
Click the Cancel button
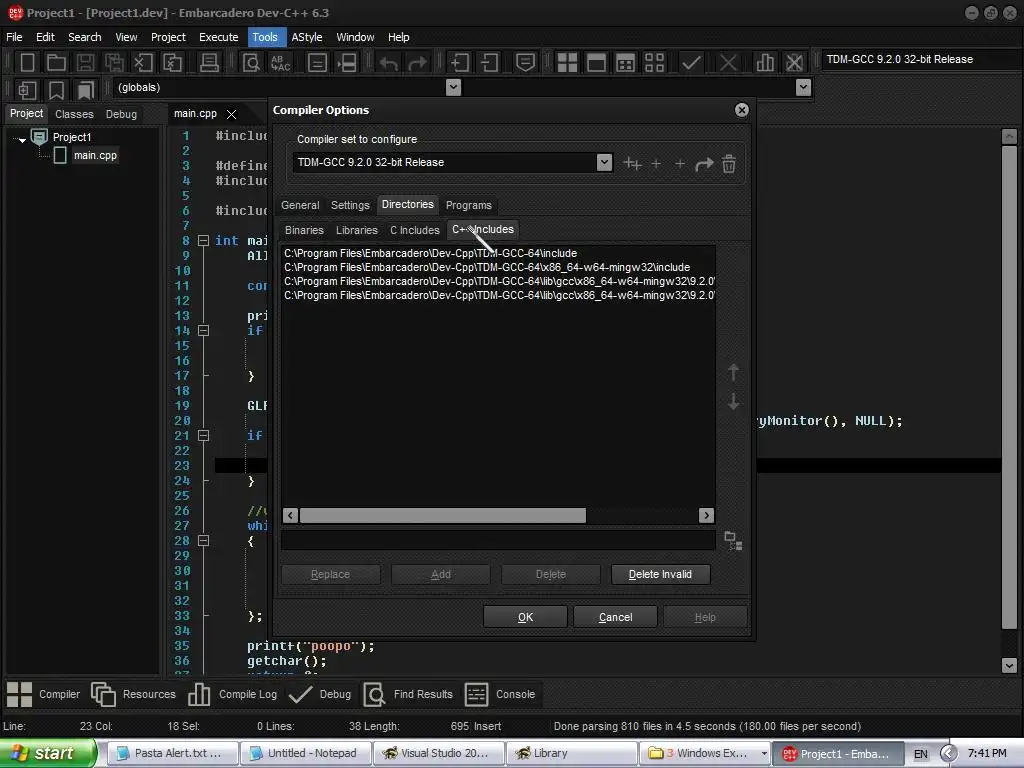(615, 617)
